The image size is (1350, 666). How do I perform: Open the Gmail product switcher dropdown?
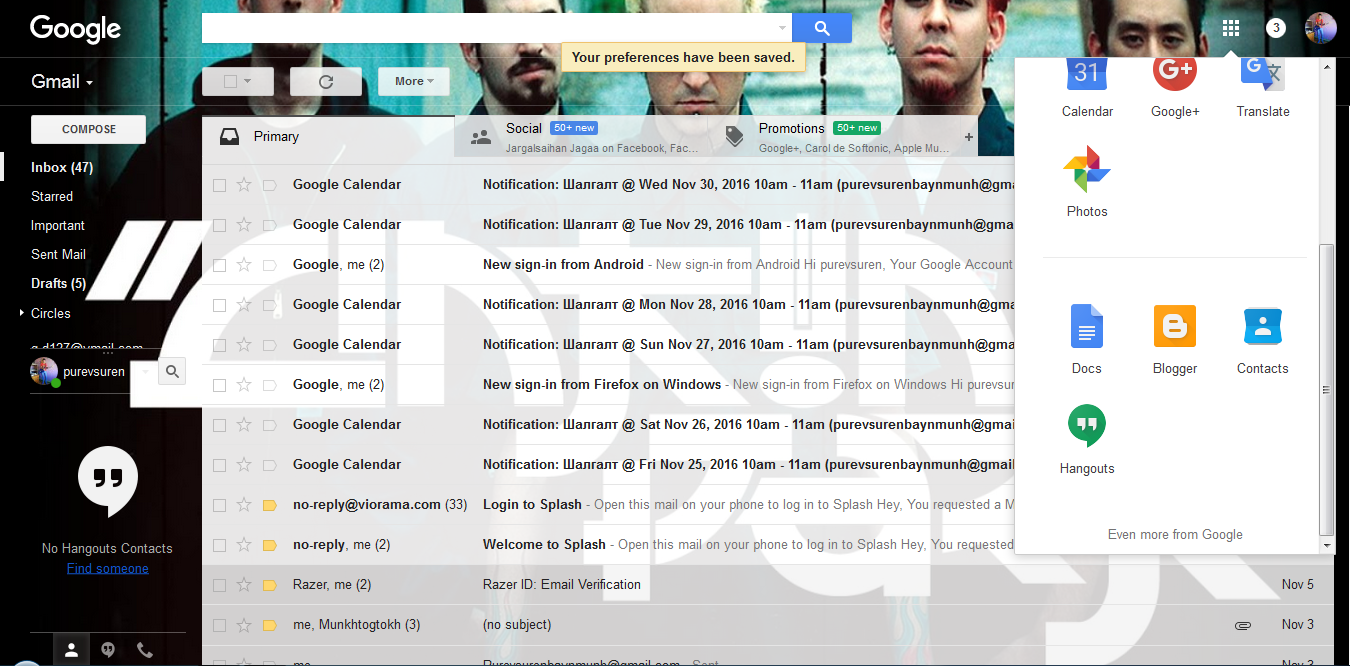point(62,82)
